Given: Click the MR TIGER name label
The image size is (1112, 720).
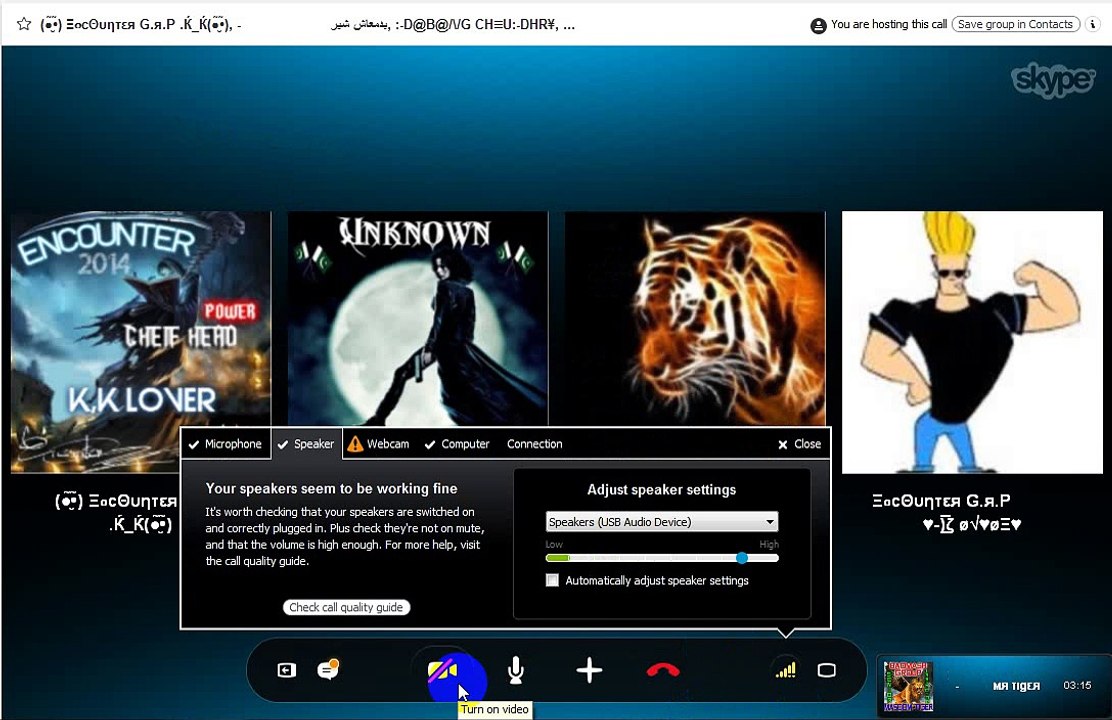Looking at the screenshot, I should (x=1016, y=686).
